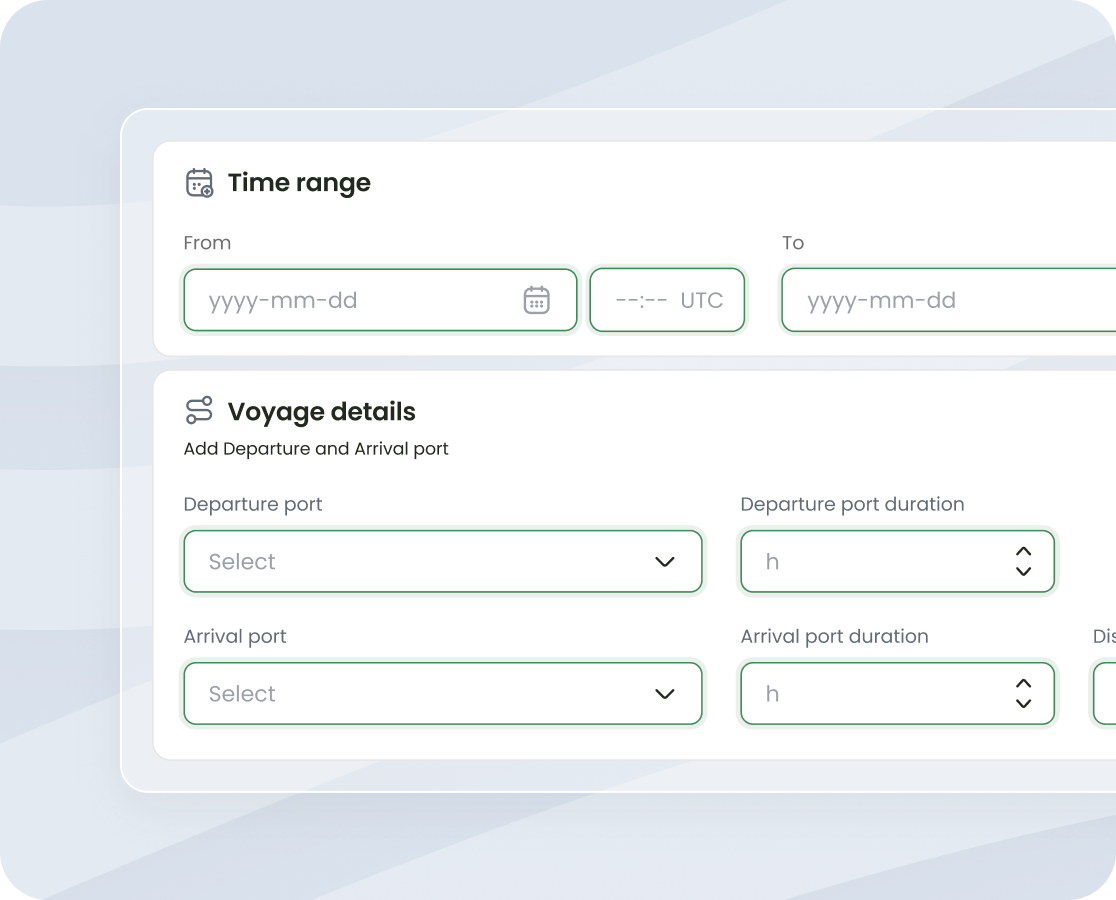This screenshot has width=1116, height=900.
Task: Decrease Departure port duration with down arrow
Action: click(1023, 572)
